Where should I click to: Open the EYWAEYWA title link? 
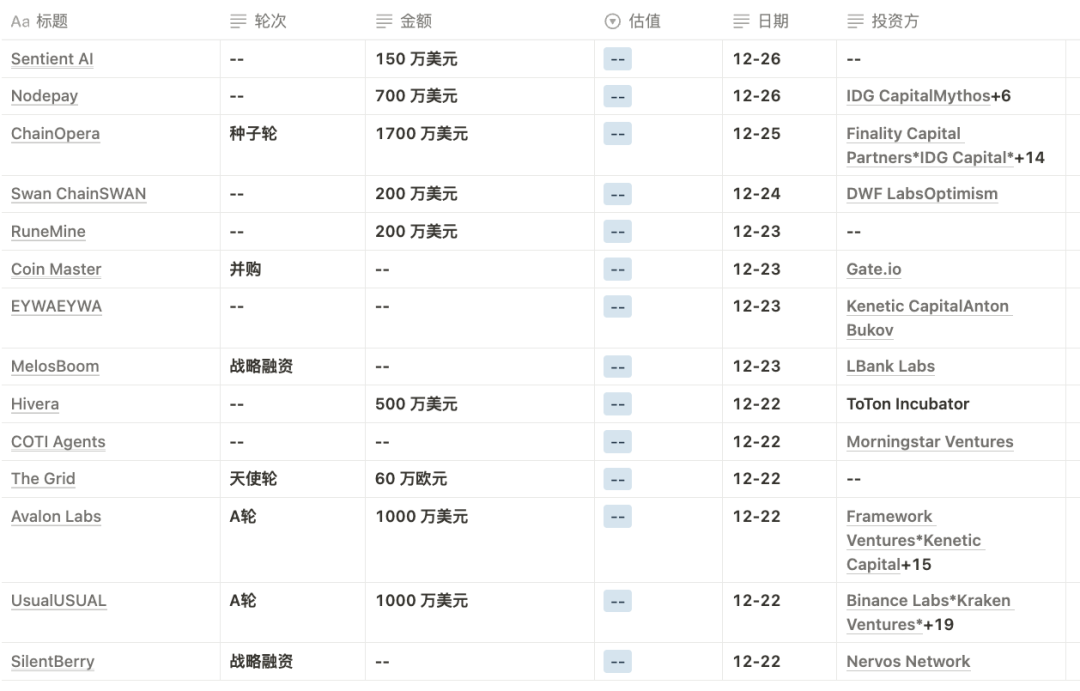[x=56, y=307]
